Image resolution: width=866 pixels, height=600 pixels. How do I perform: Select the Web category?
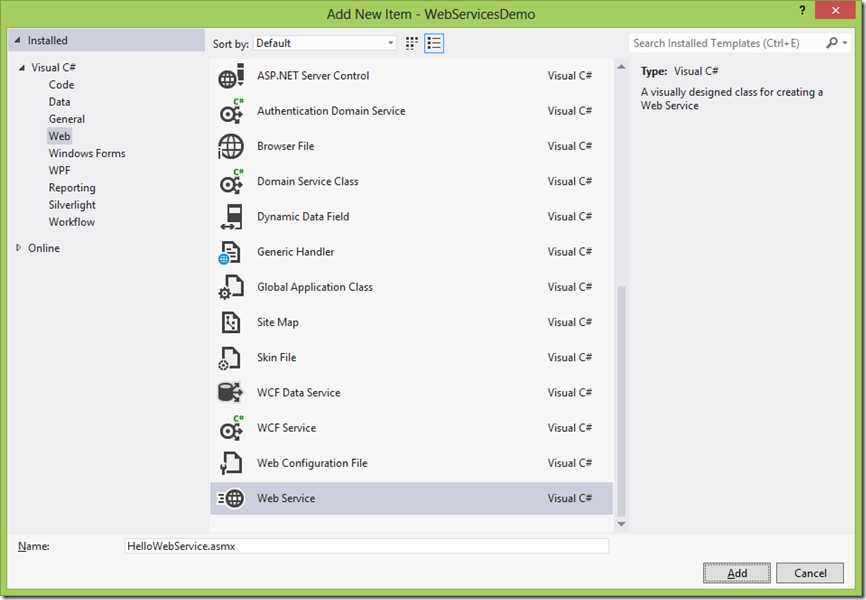coord(59,136)
